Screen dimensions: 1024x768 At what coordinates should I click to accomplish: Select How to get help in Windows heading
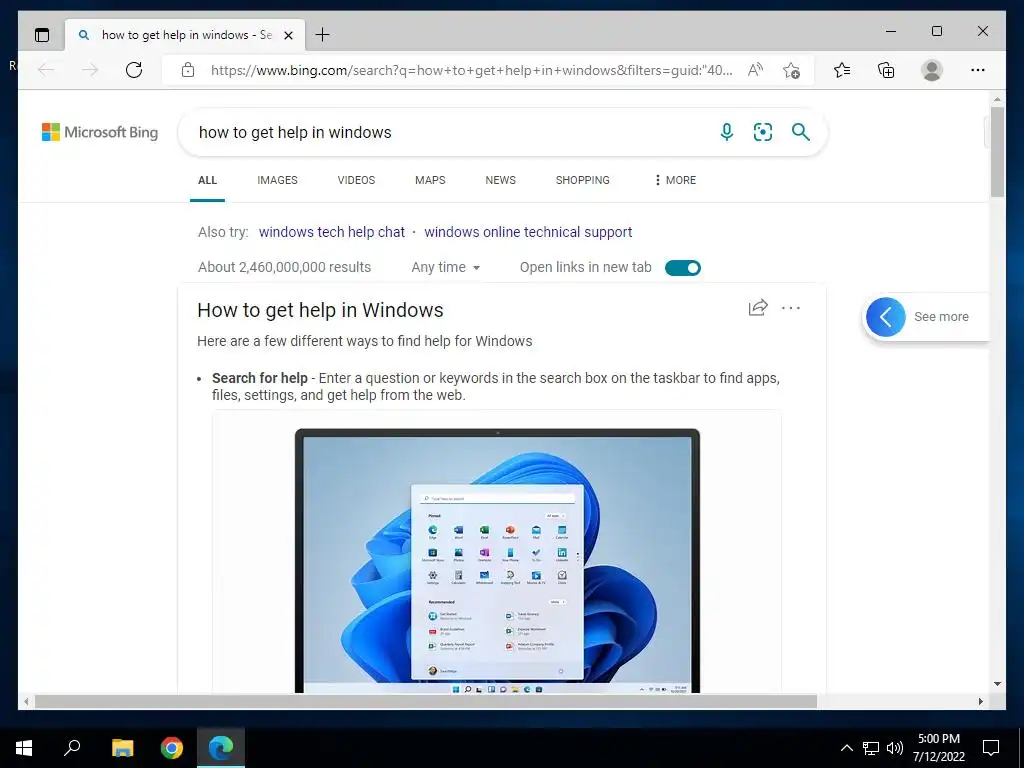[320, 310]
